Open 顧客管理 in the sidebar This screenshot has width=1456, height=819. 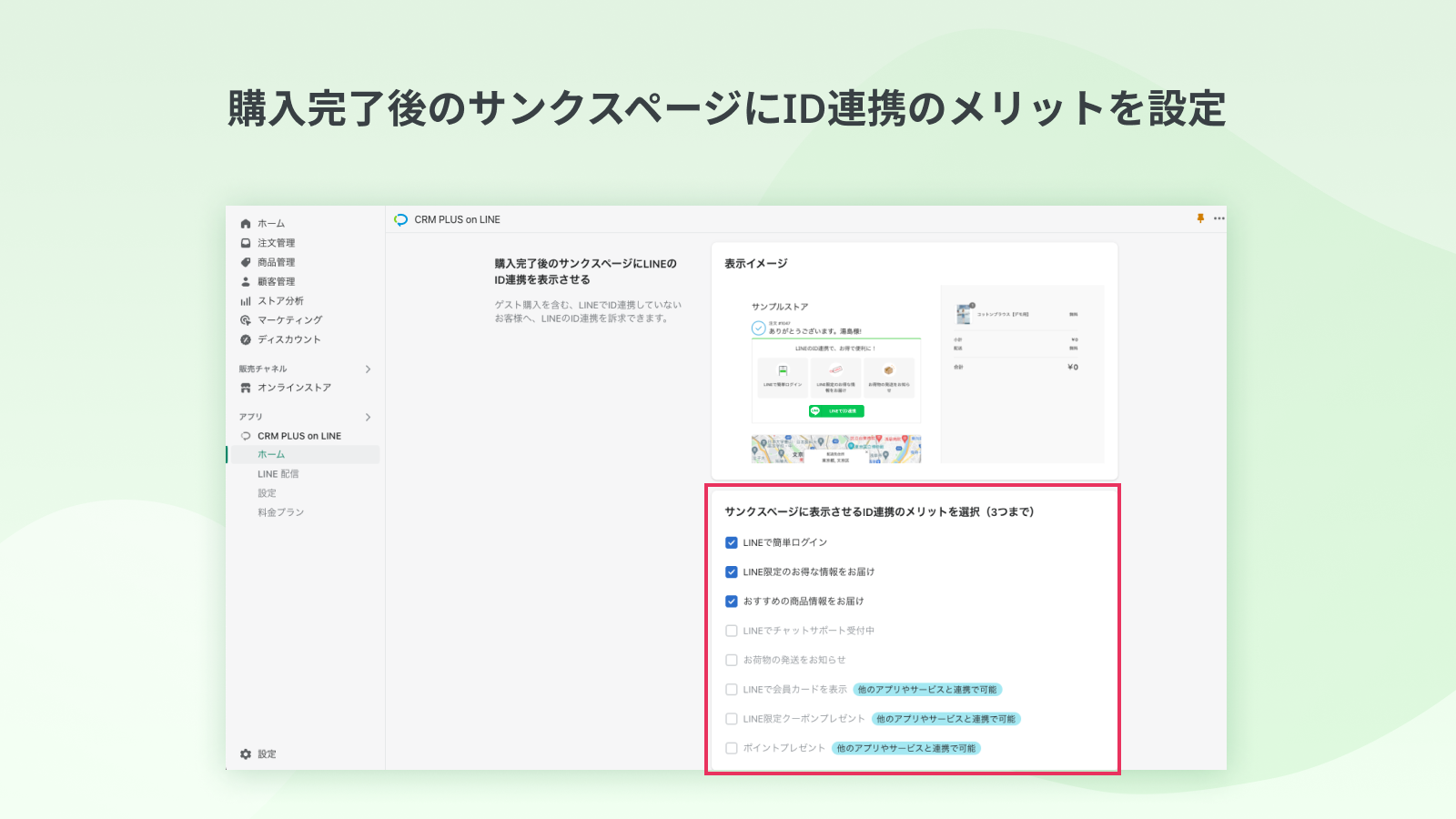[277, 282]
